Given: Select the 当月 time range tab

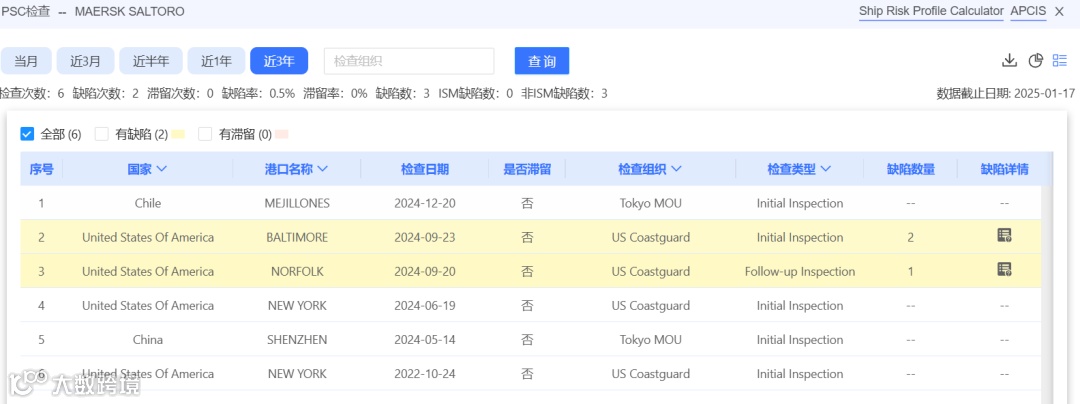Looking at the screenshot, I should [x=26, y=61].
